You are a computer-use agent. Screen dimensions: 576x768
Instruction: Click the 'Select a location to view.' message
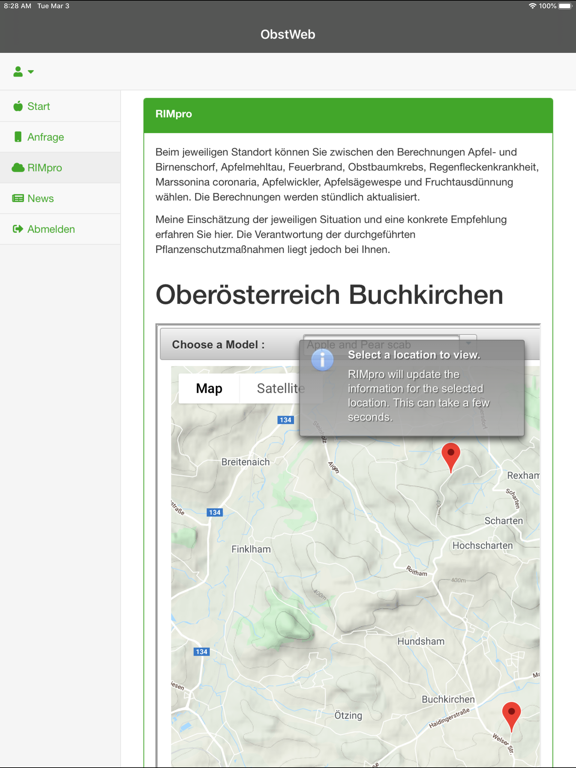pos(414,355)
